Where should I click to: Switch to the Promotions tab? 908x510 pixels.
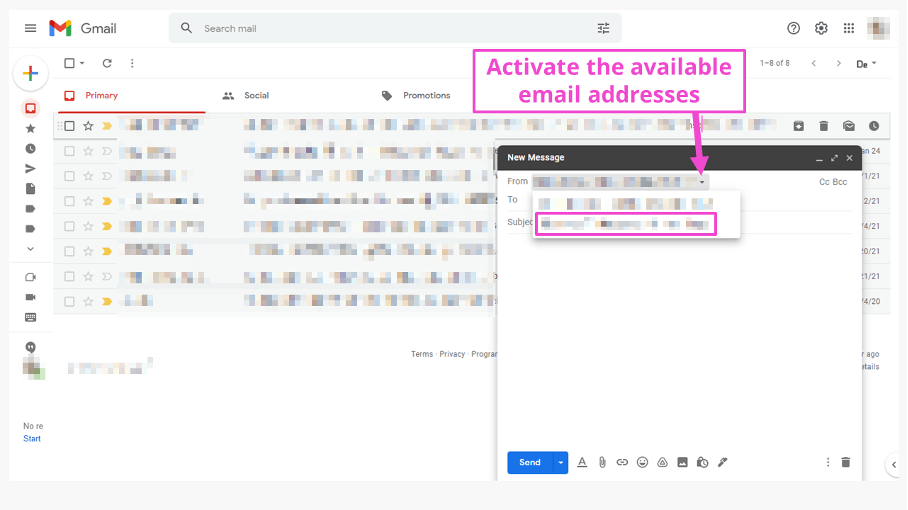[416, 96]
